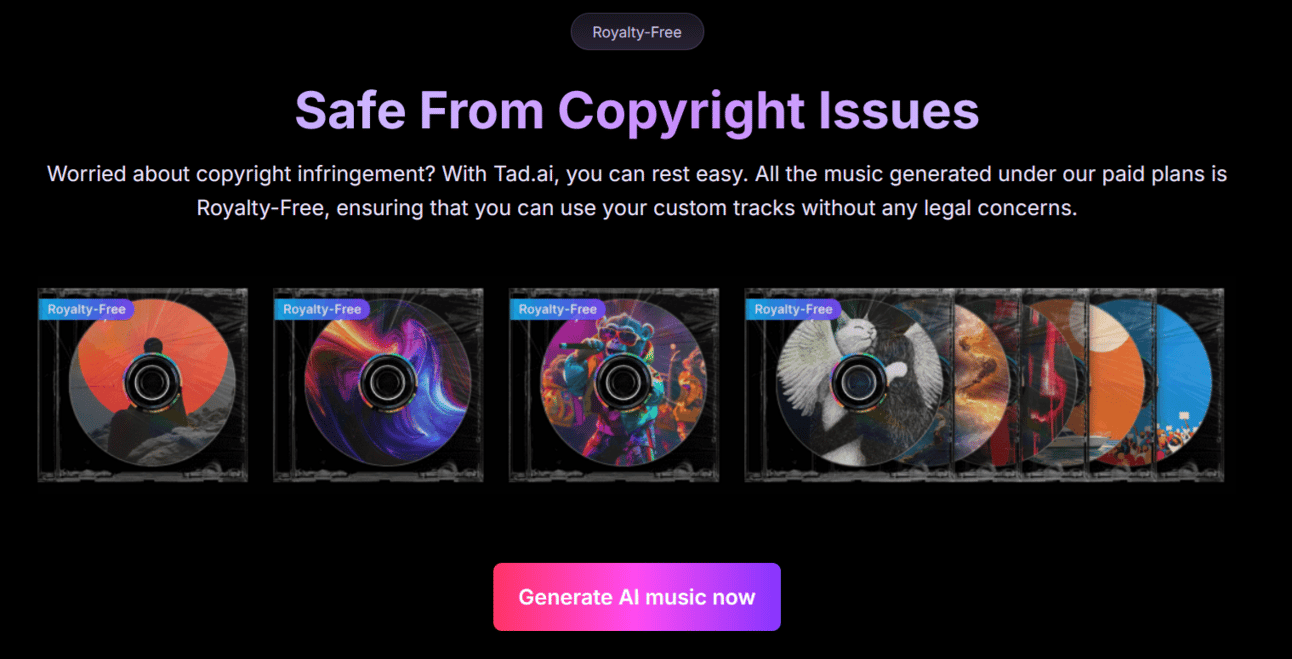
Task: Select golden textured disc behind the cat
Action: pos(983,385)
